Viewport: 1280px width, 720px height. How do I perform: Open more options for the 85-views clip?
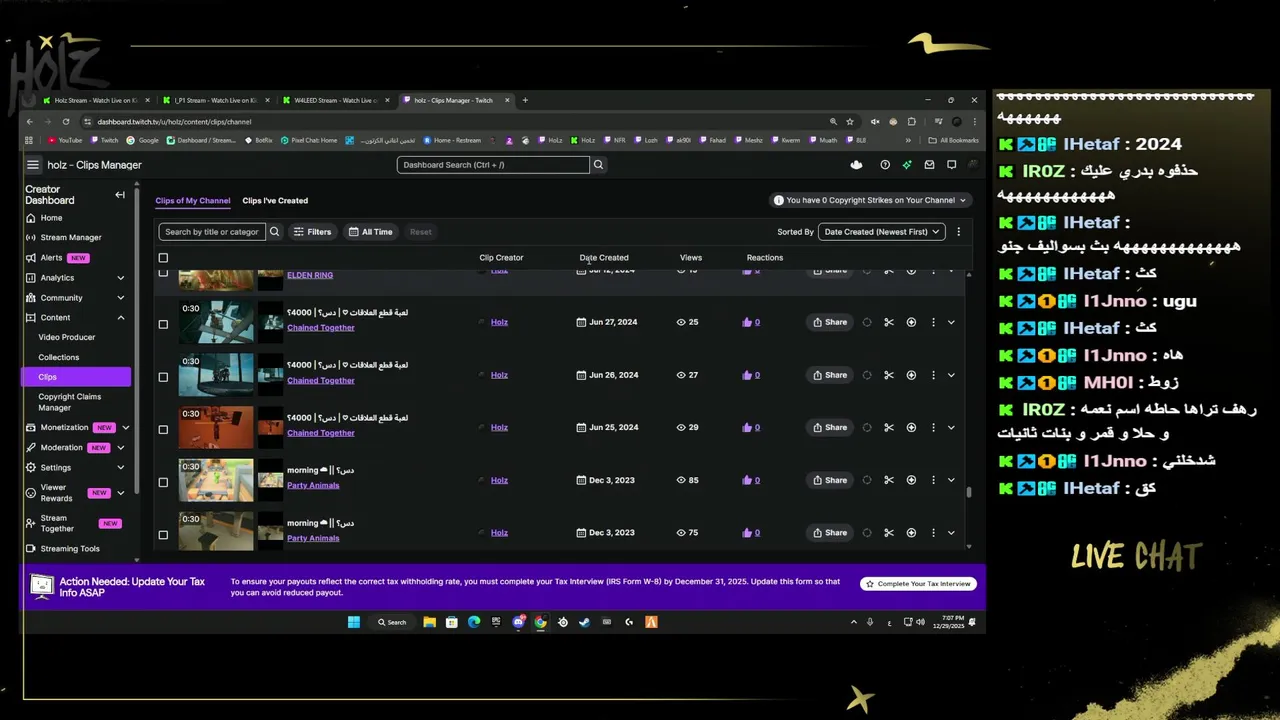(x=933, y=480)
